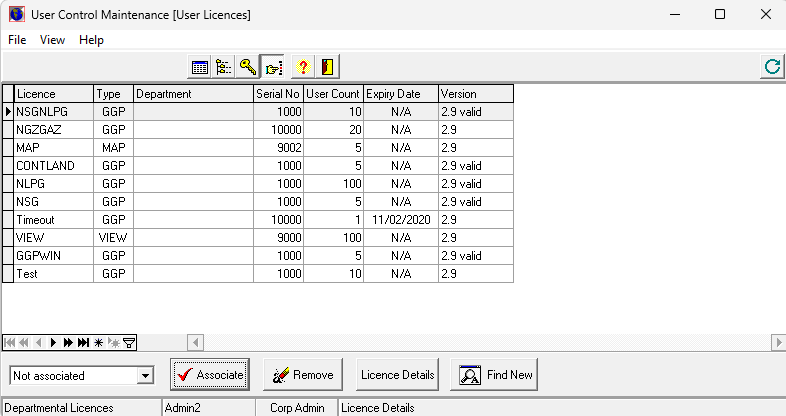Open the tree hierarchy view toolbar icon

(x=224, y=67)
